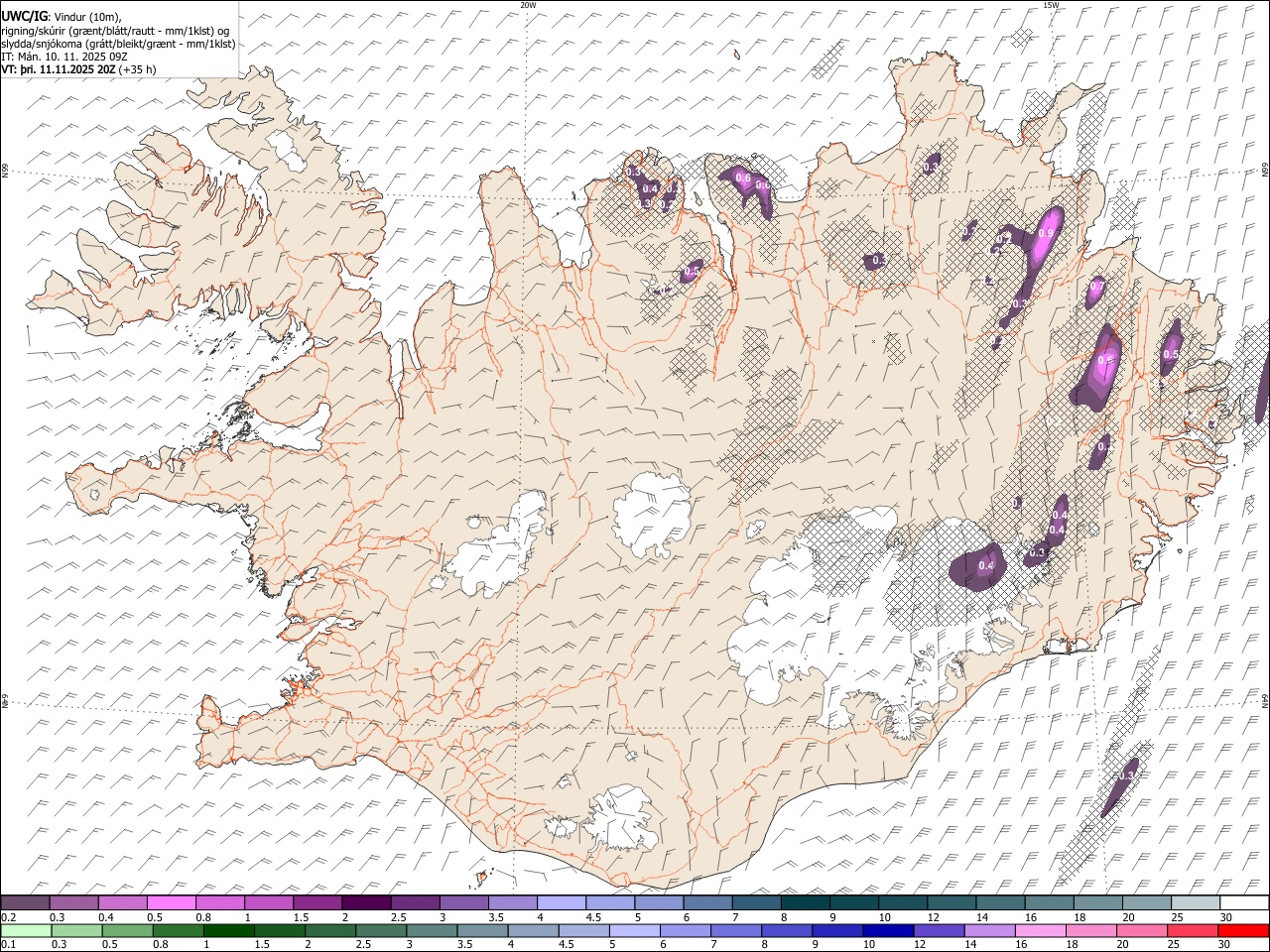Click the '0.9' precipitation value on the map

1045,233
